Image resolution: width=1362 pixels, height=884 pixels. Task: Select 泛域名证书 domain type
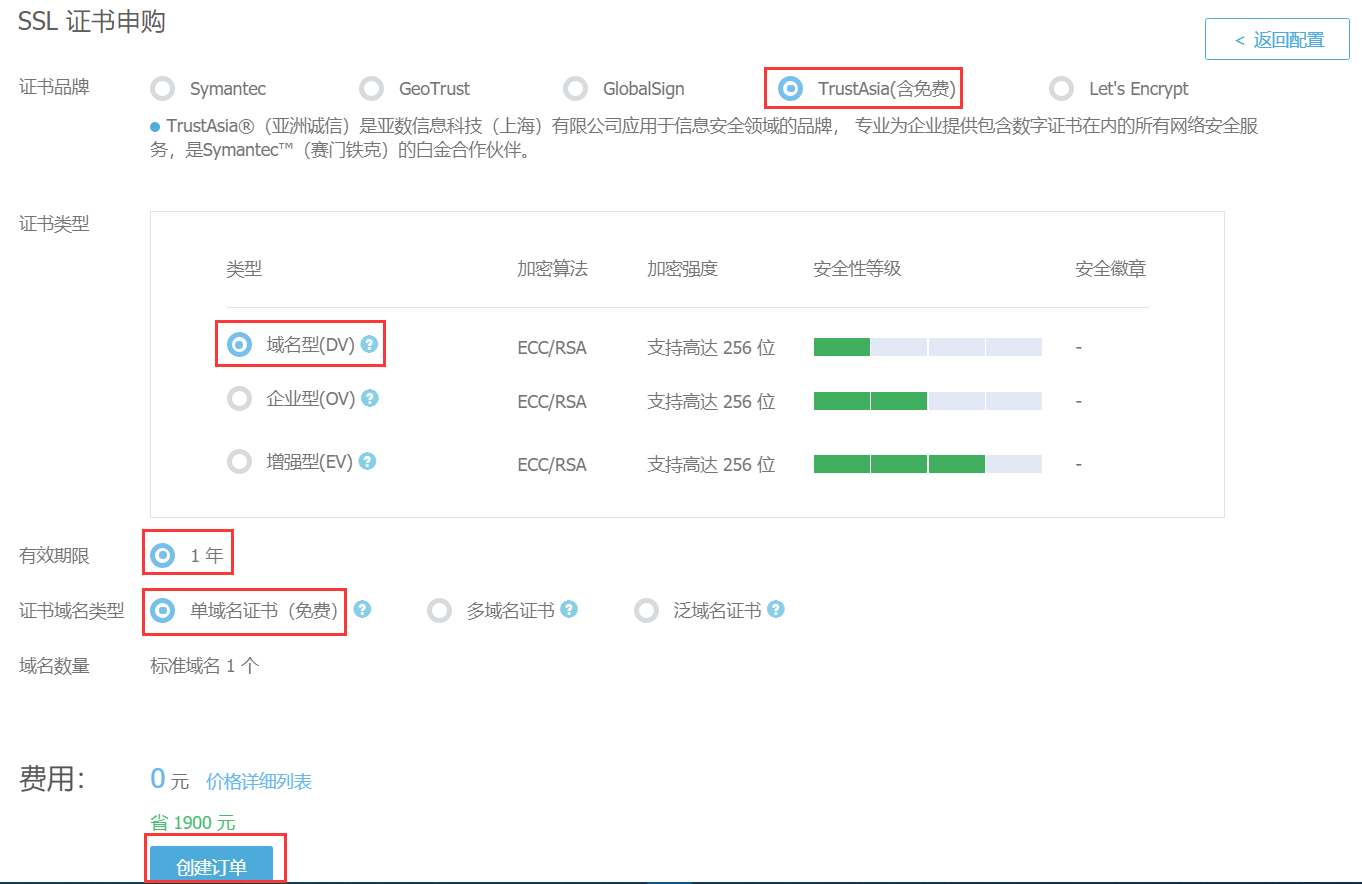tap(646, 610)
